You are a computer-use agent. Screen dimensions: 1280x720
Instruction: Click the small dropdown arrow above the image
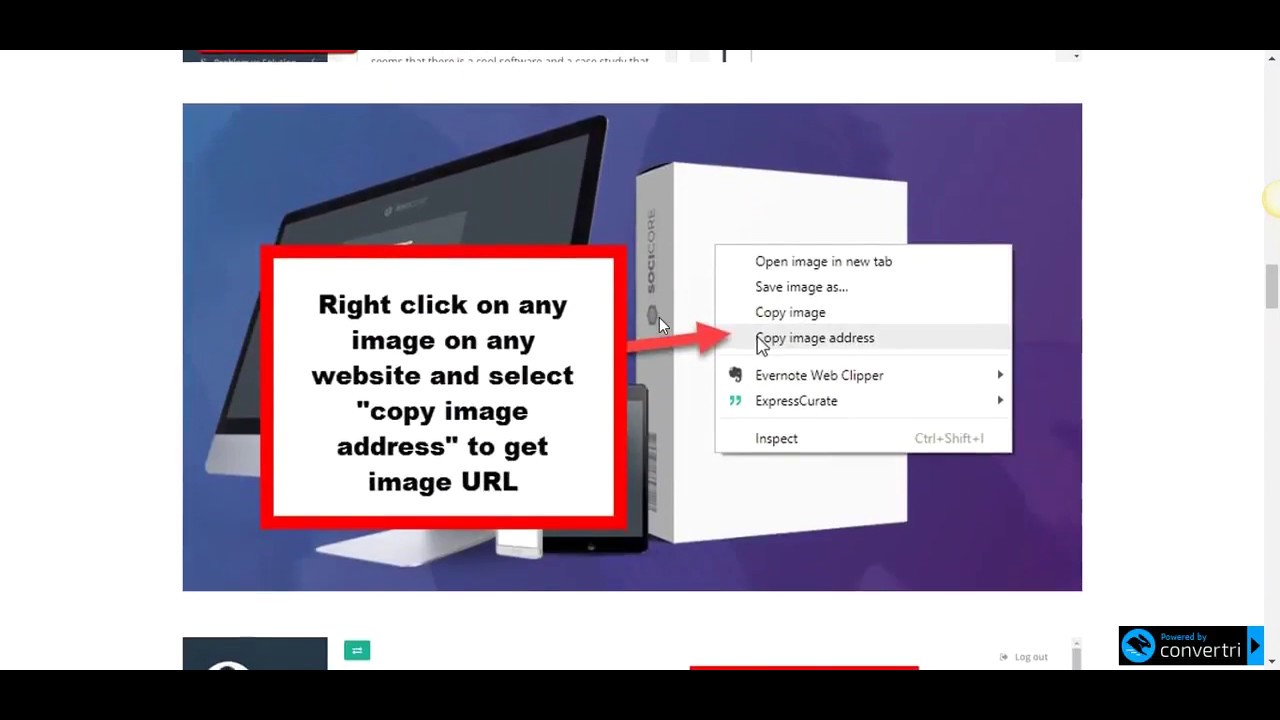pyautogui.click(x=1076, y=56)
